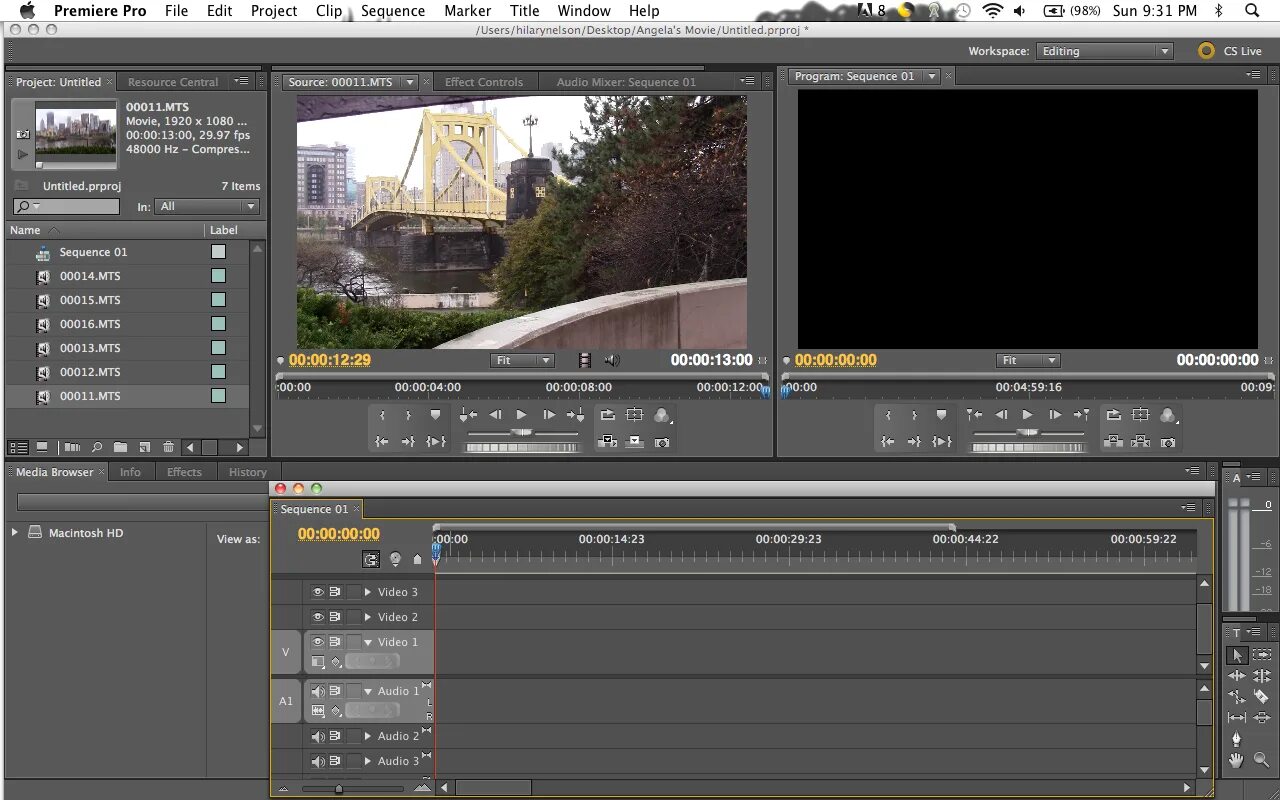Export frame camera icon in Source monitor

(662, 441)
